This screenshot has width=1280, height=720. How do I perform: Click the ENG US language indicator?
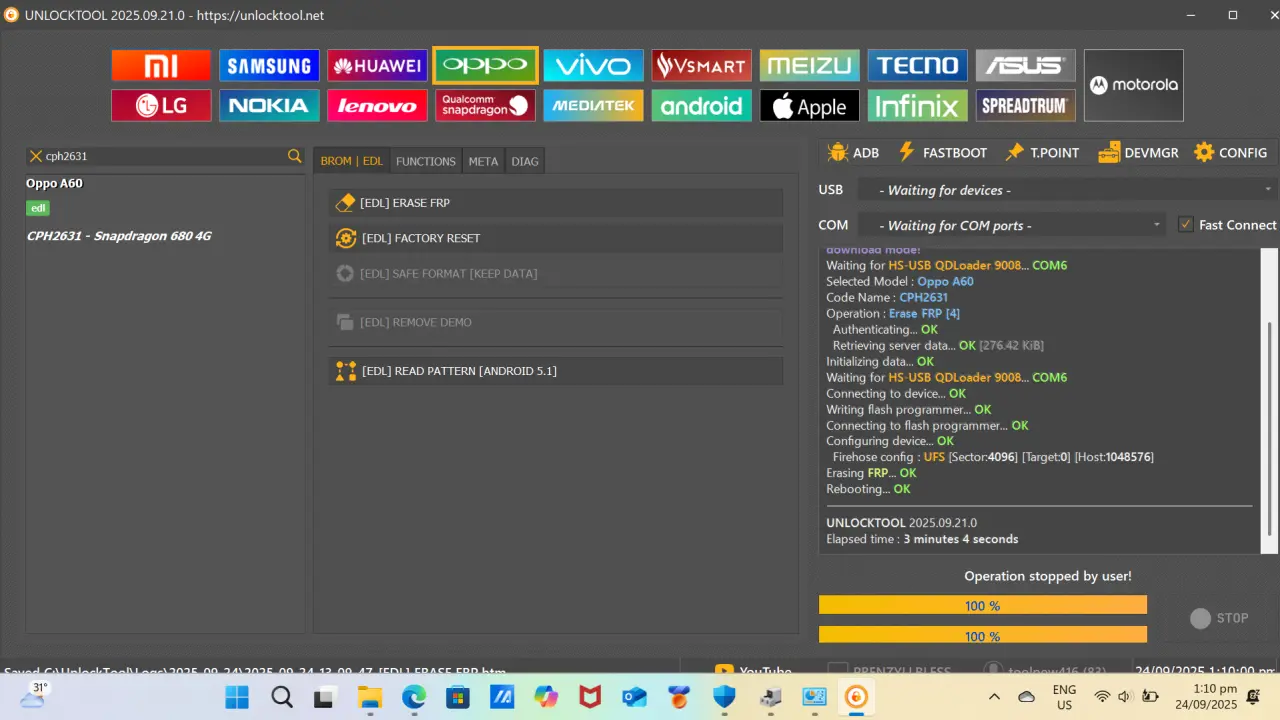click(1064, 697)
